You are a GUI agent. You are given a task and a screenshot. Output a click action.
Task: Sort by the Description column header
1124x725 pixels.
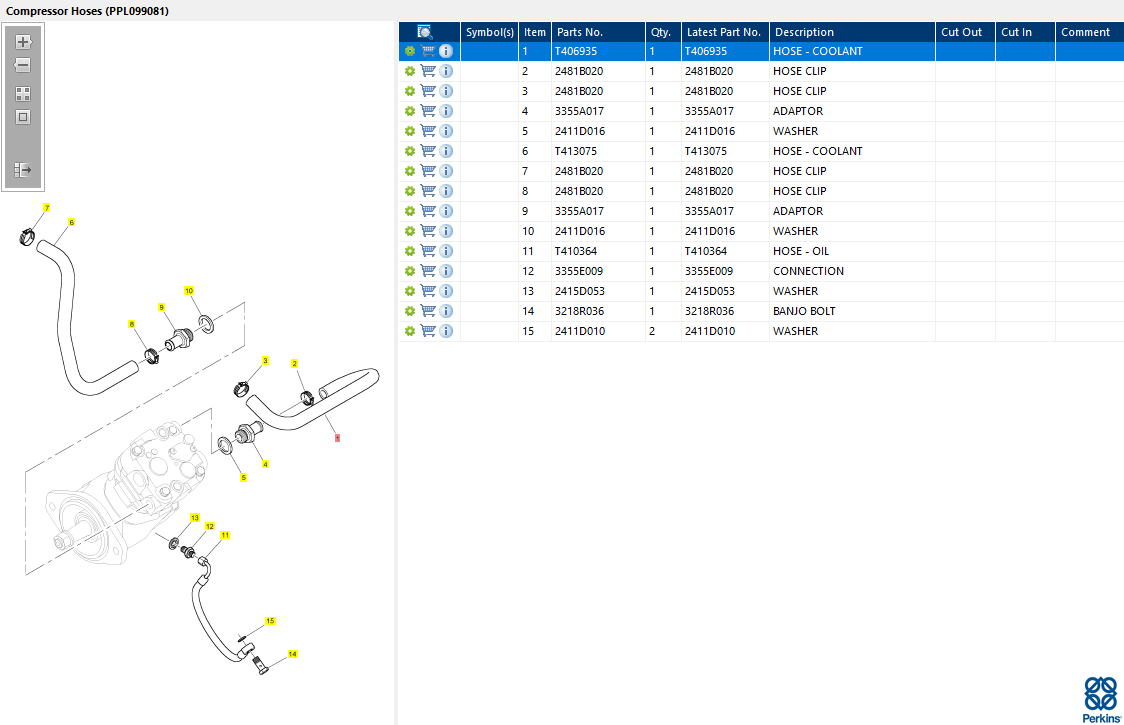[x=852, y=32]
